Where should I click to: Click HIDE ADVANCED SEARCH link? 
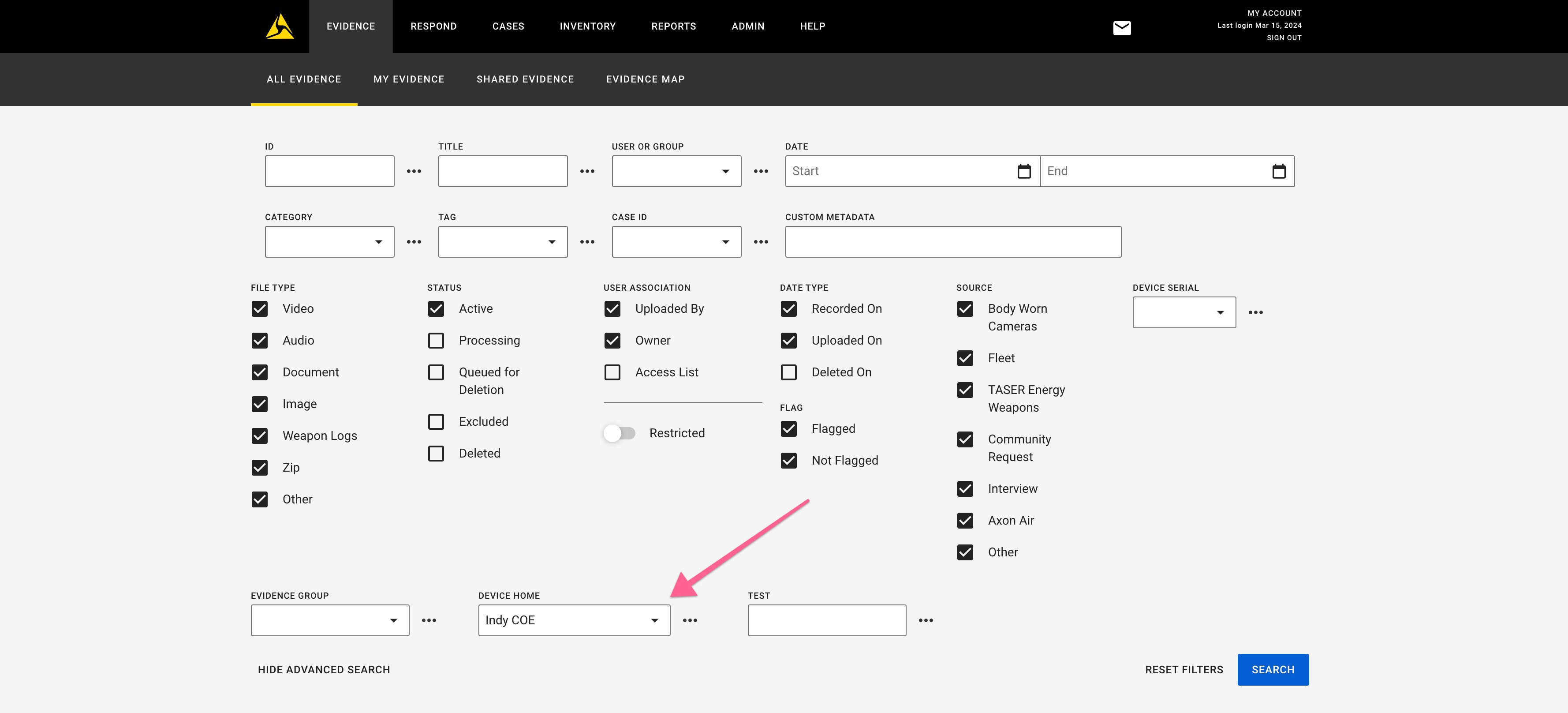coord(324,670)
